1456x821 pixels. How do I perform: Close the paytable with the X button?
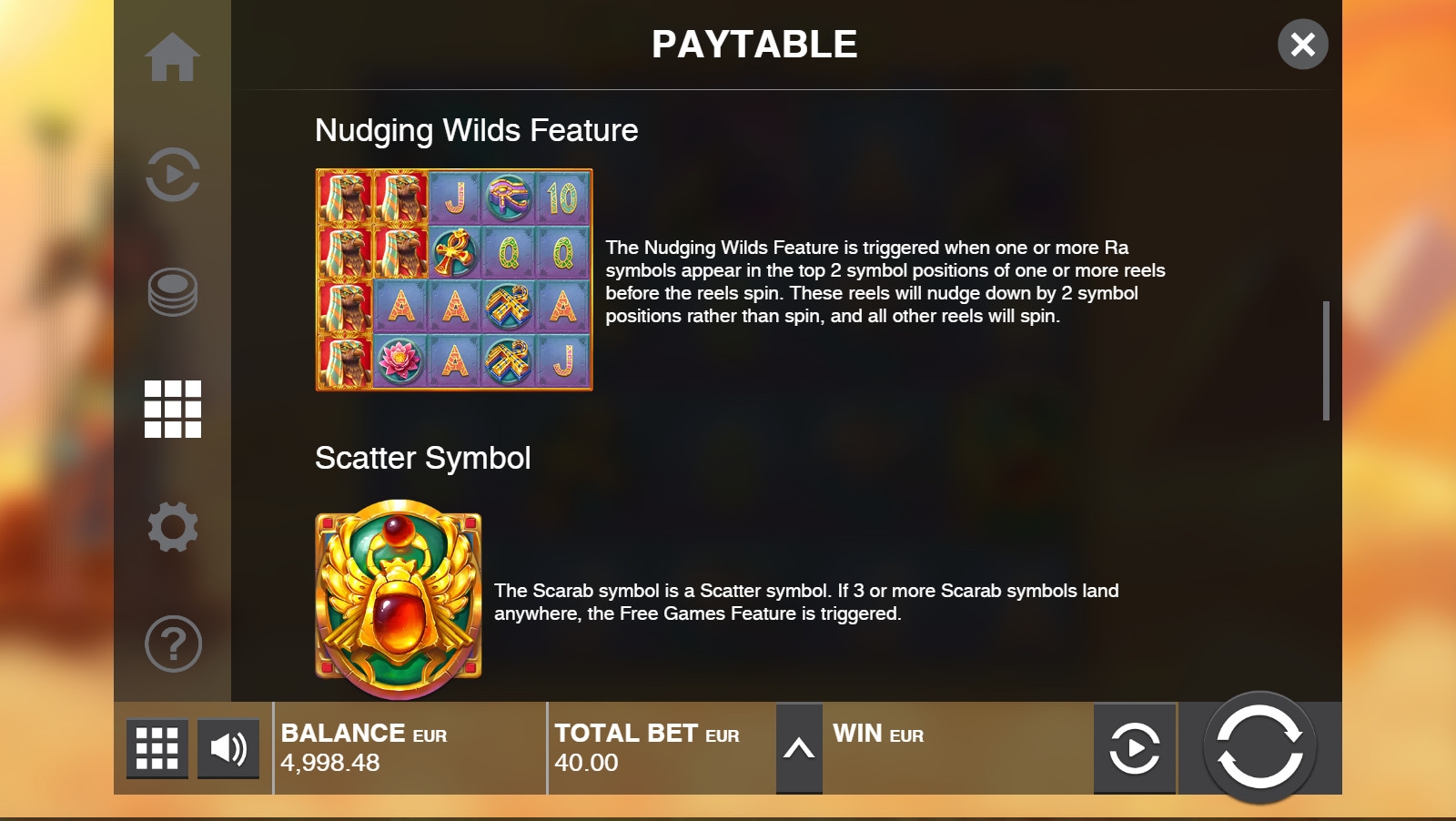point(1302,44)
